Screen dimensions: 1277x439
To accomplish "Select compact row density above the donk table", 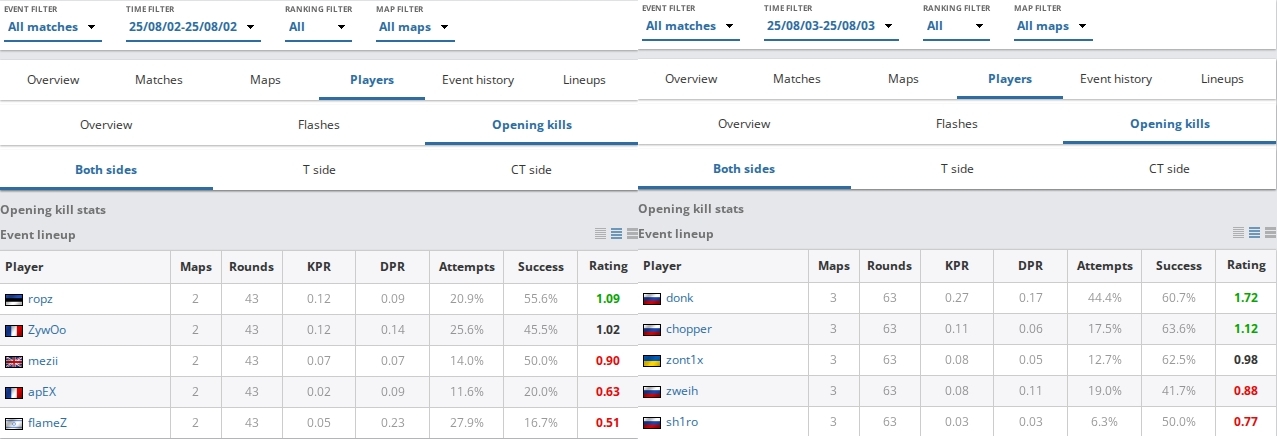I will click(x=1238, y=233).
